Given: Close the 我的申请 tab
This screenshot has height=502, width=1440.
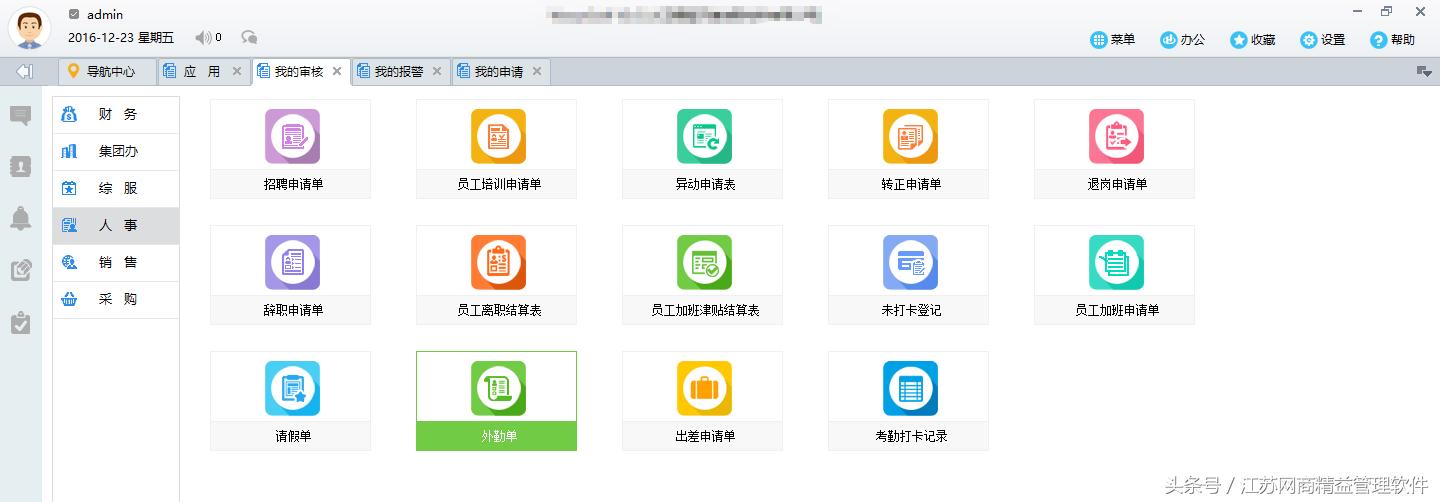Looking at the screenshot, I should click(x=537, y=71).
